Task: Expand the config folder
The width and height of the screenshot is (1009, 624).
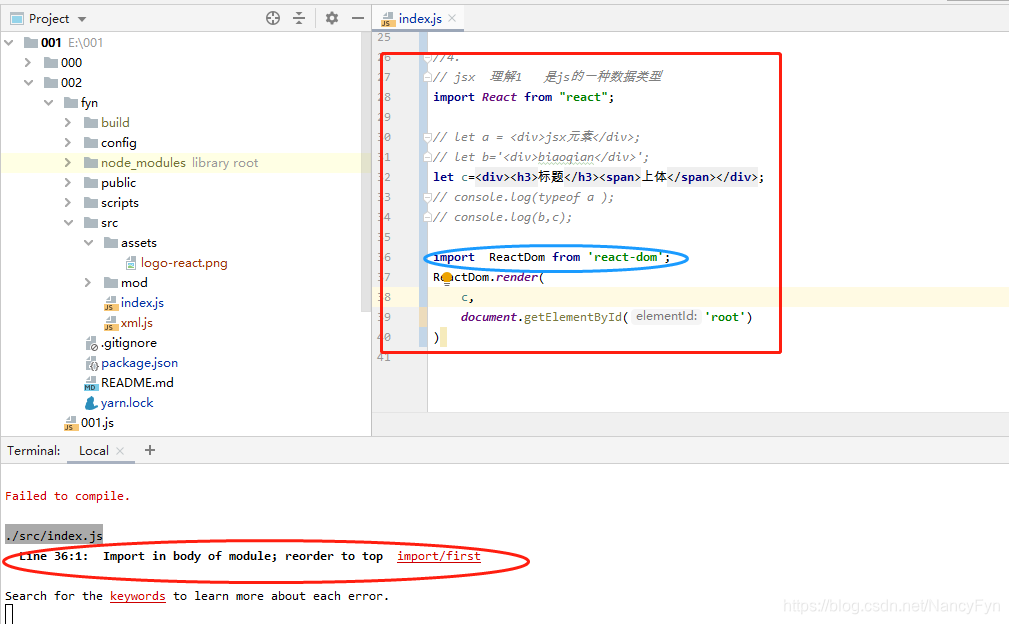Action: coord(68,142)
